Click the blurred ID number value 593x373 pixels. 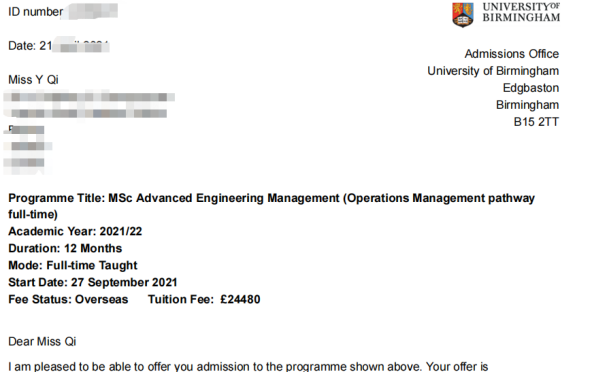92,11
